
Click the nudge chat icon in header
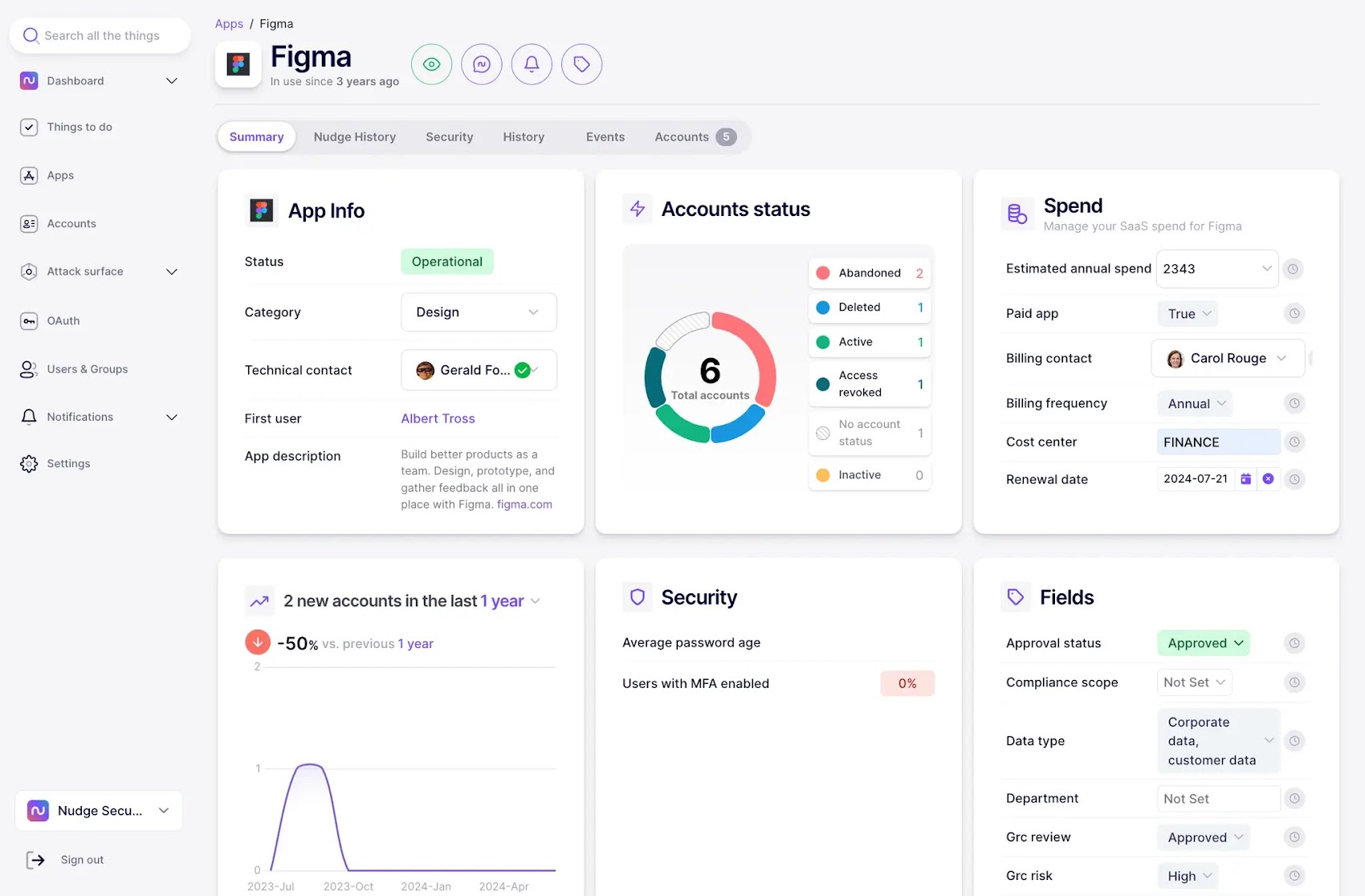click(x=482, y=64)
